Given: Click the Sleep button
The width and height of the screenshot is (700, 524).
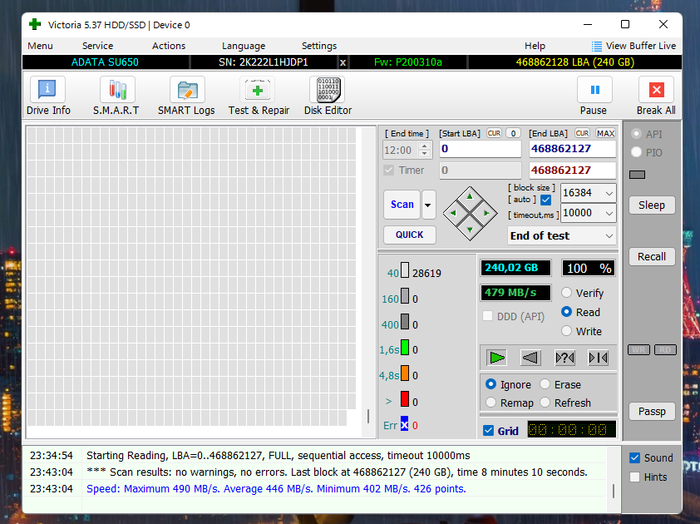Looking at the screenshot, I should click(x=651, y=205).
